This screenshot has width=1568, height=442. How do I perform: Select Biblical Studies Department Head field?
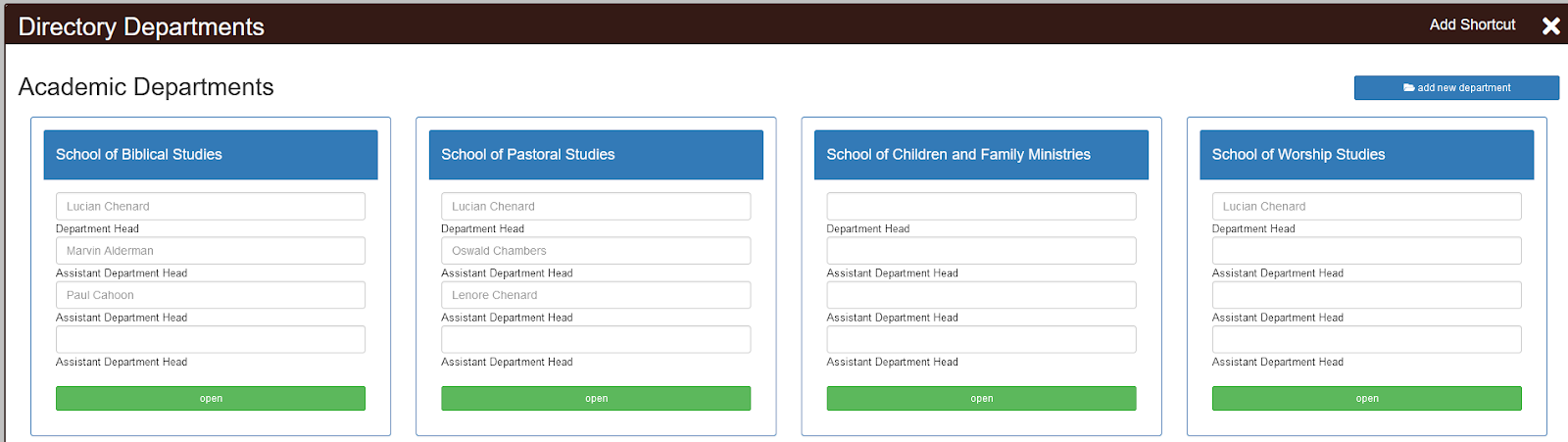[x=211, y=206]
